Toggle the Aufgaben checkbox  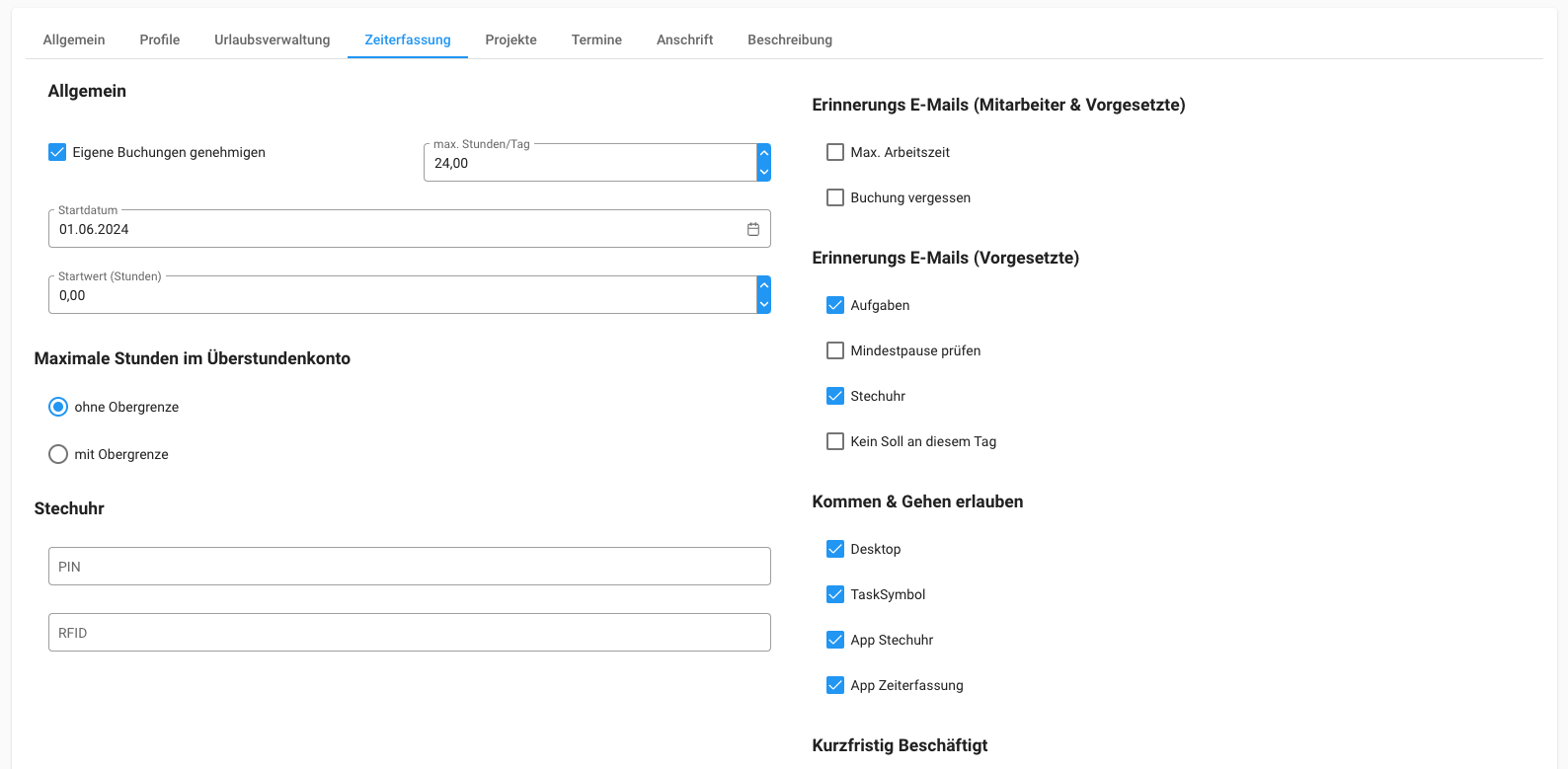(x=835, y=305)
